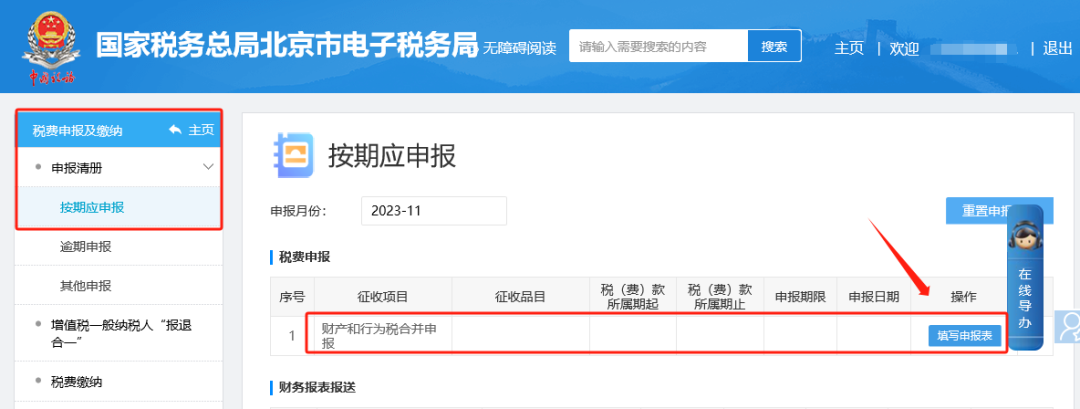Click the 操作 column header
The height and width of the screenshot is (409, 1080).
click(964, 297)
